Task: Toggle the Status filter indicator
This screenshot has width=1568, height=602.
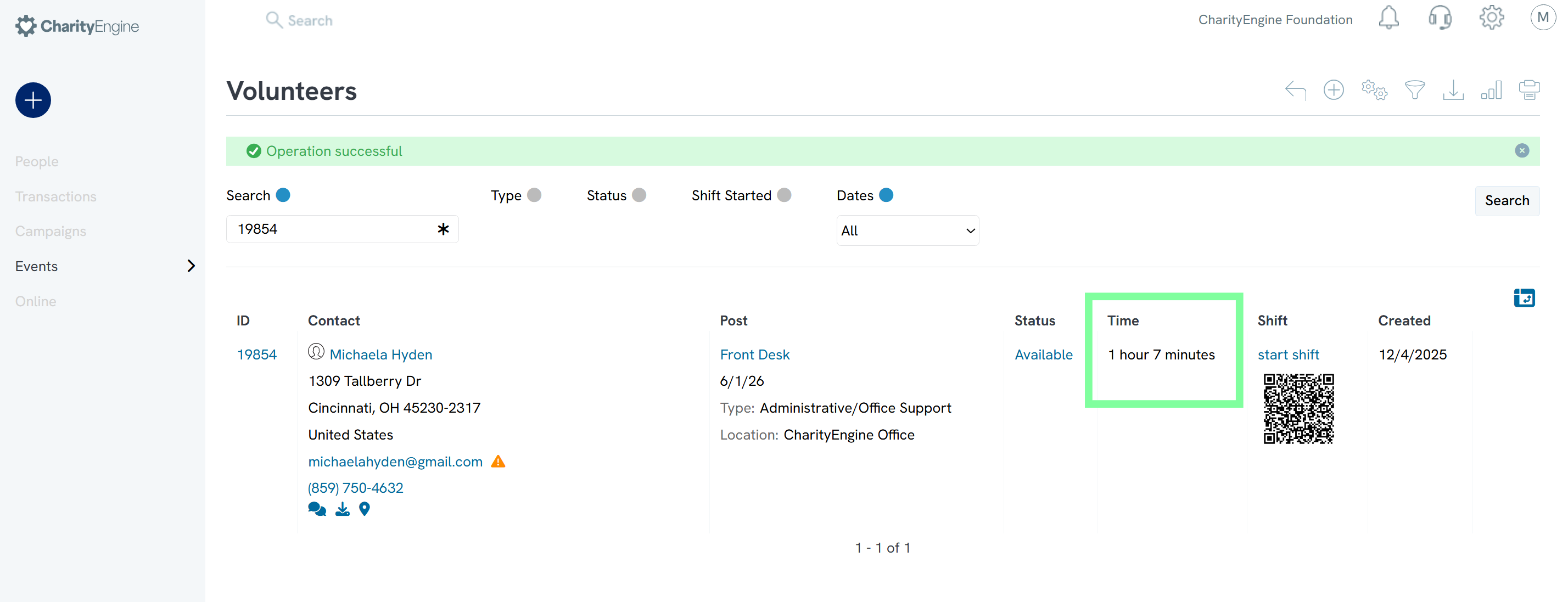Action: (639, 195)
